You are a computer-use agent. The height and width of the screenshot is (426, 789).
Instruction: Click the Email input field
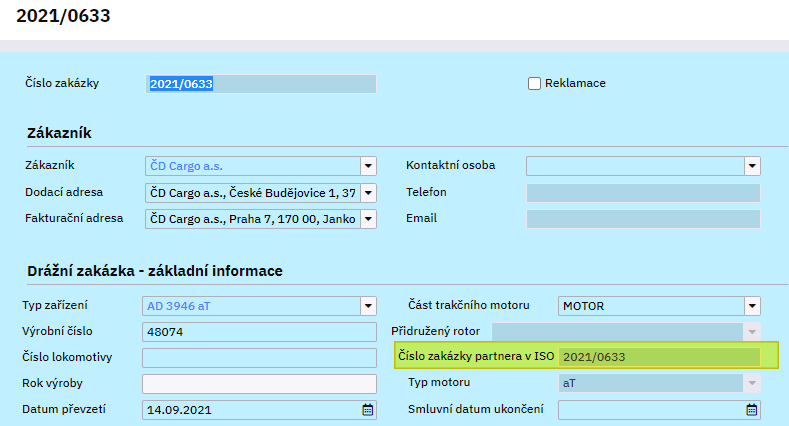(642, 219)
